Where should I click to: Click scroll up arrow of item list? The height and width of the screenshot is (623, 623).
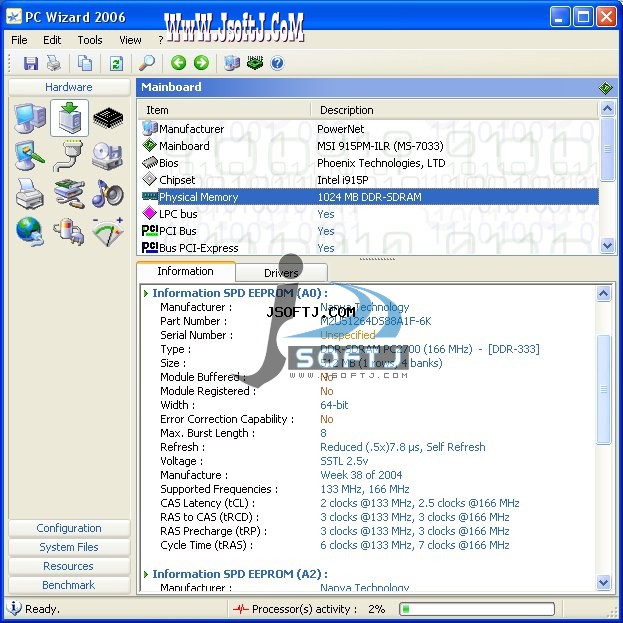[x=607, y=109]
